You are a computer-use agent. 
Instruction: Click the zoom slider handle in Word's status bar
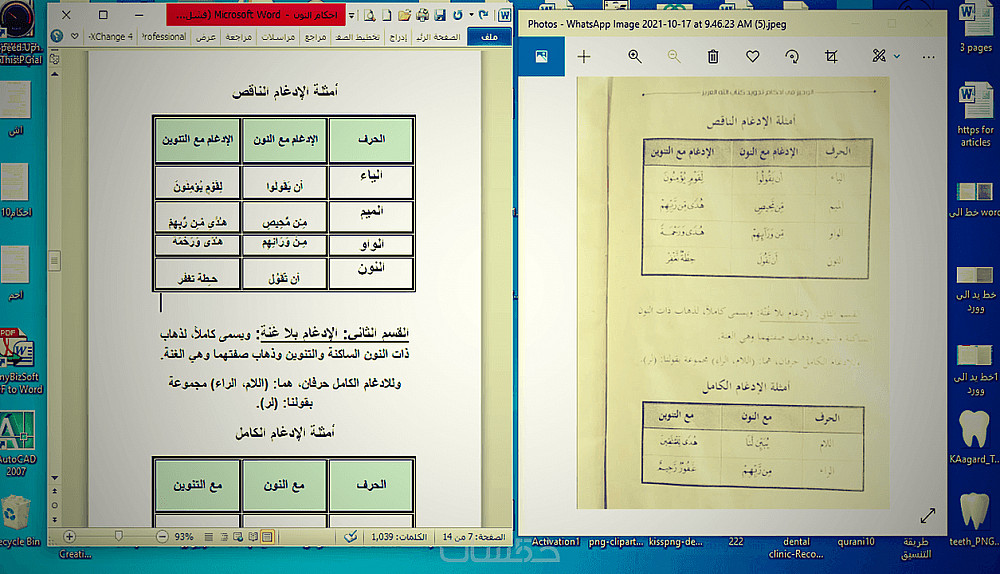click(x=119, y=536)
